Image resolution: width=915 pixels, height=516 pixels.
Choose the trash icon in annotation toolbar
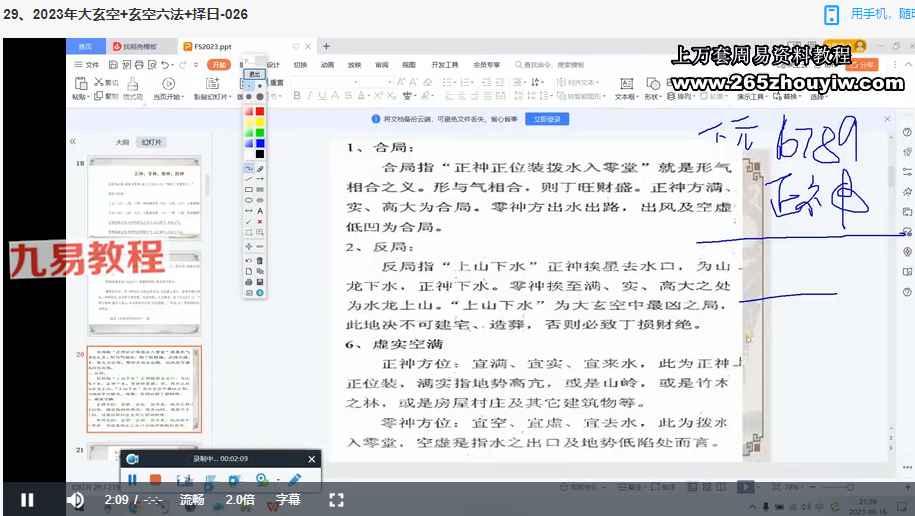click(x=260, y=260)
